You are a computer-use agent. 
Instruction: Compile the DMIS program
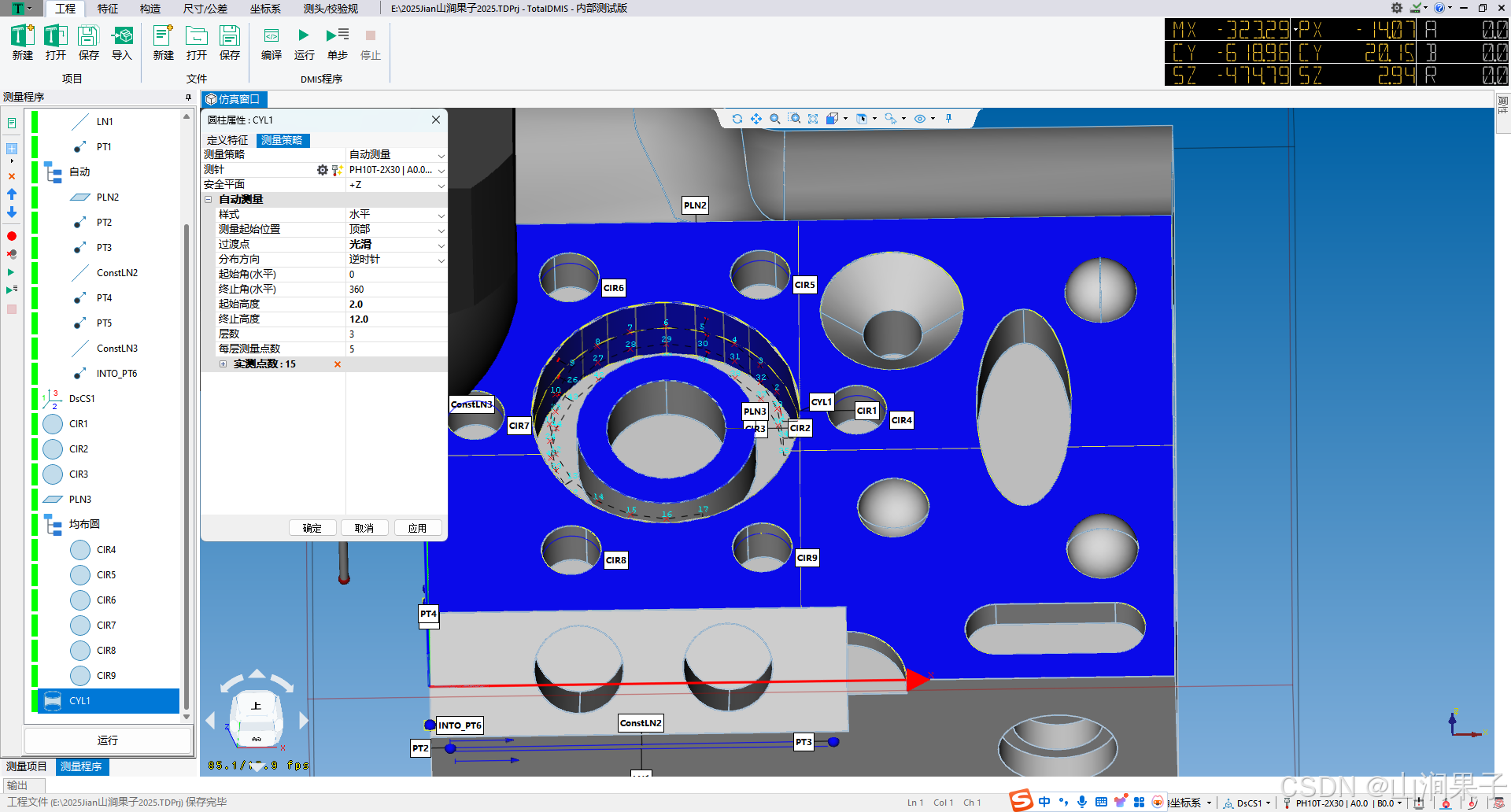(x=271, y=42)
